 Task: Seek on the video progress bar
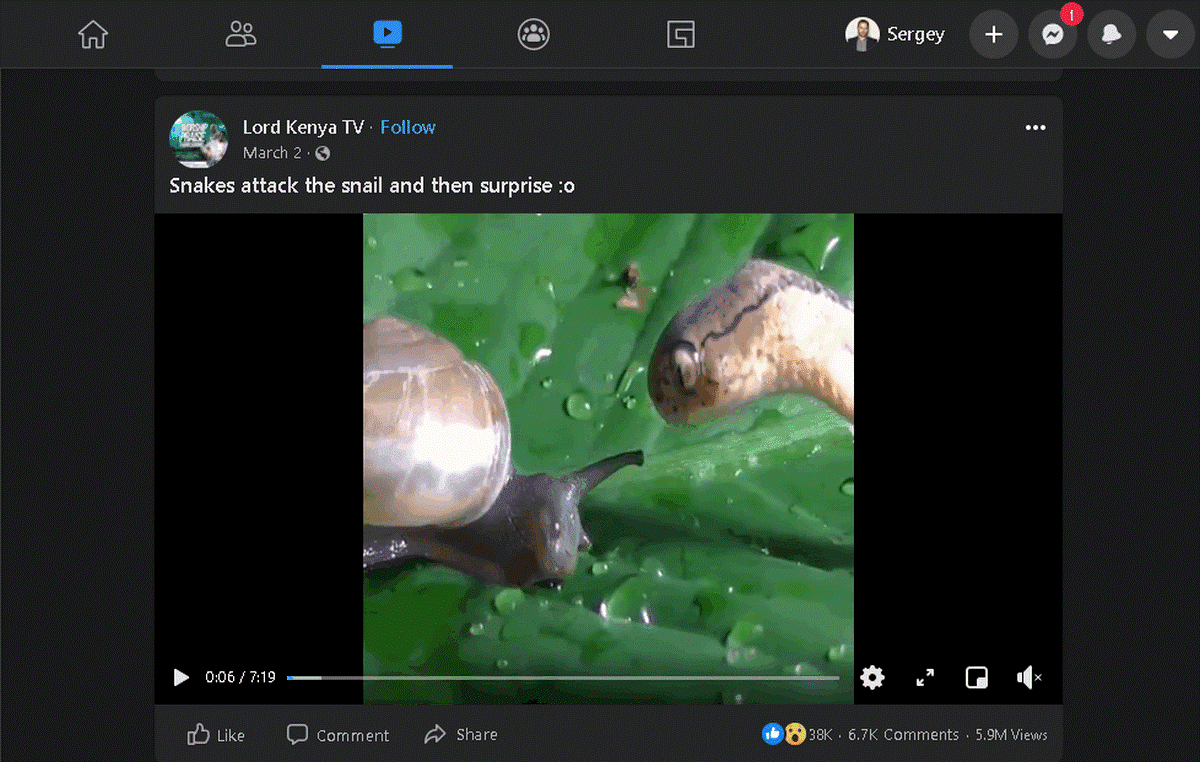click(563, 678)
